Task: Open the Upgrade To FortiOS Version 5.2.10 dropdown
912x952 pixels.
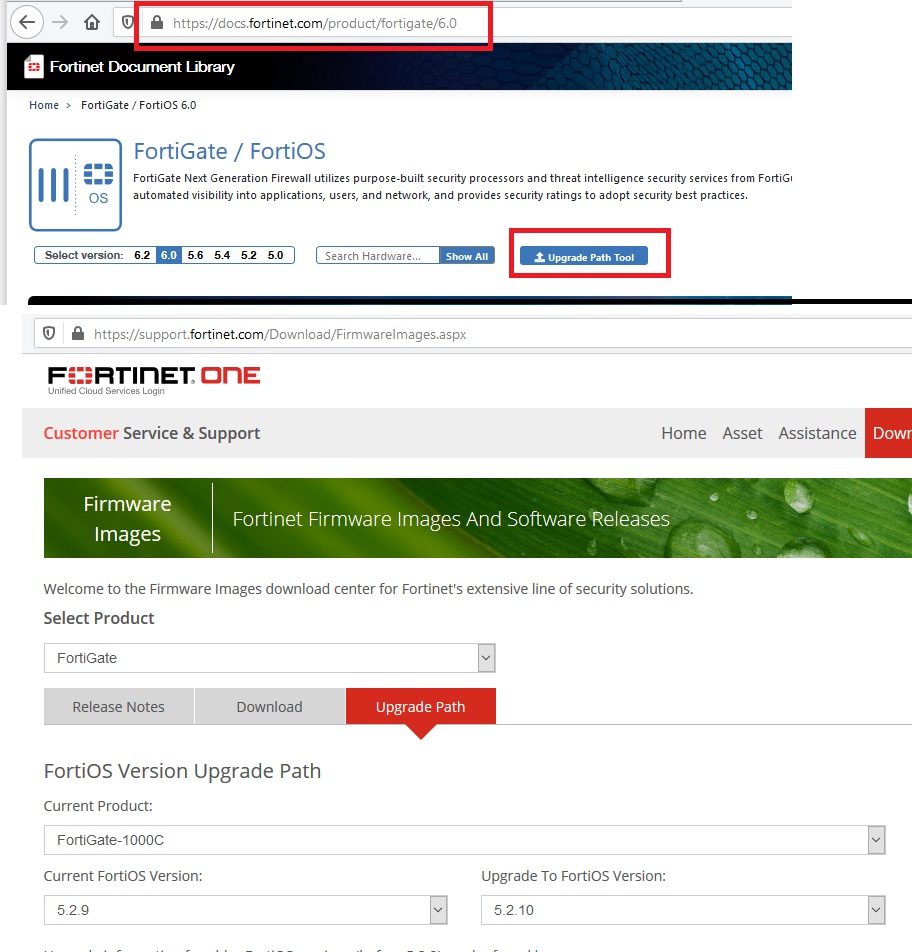Action: click(x=683, y=910)
